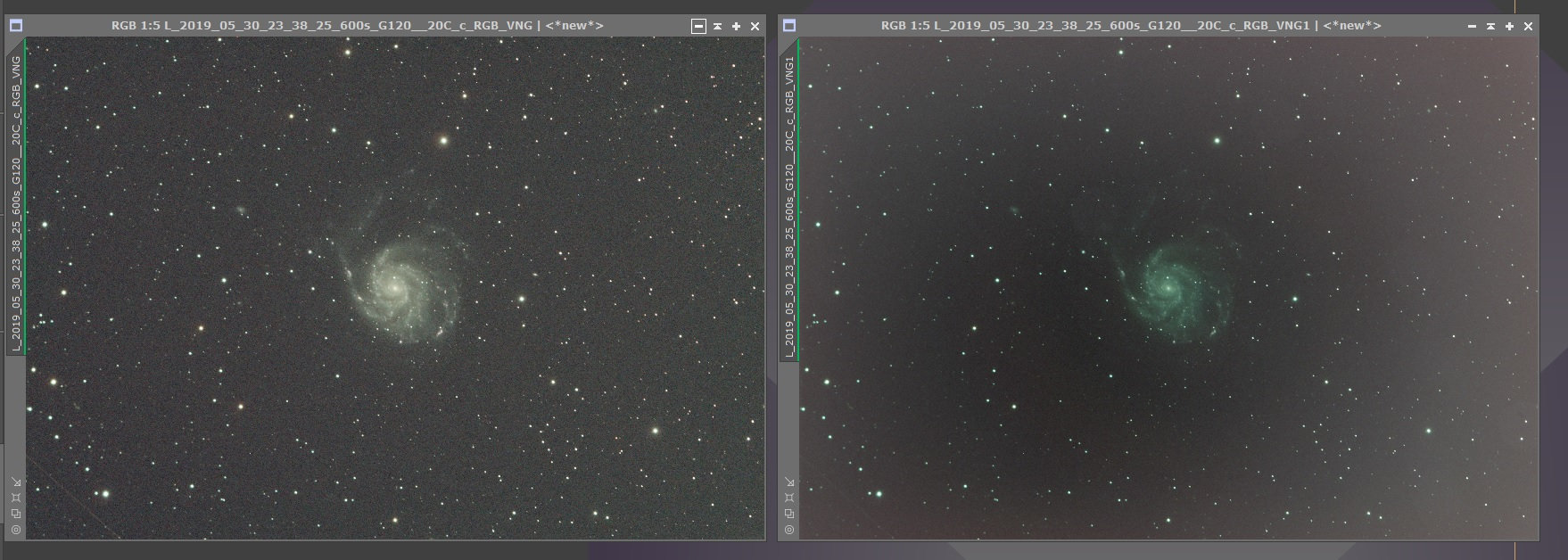
Task: Shade the RGB_VNG1 window using the up-triangle icon
Action: click(1490, 27)
